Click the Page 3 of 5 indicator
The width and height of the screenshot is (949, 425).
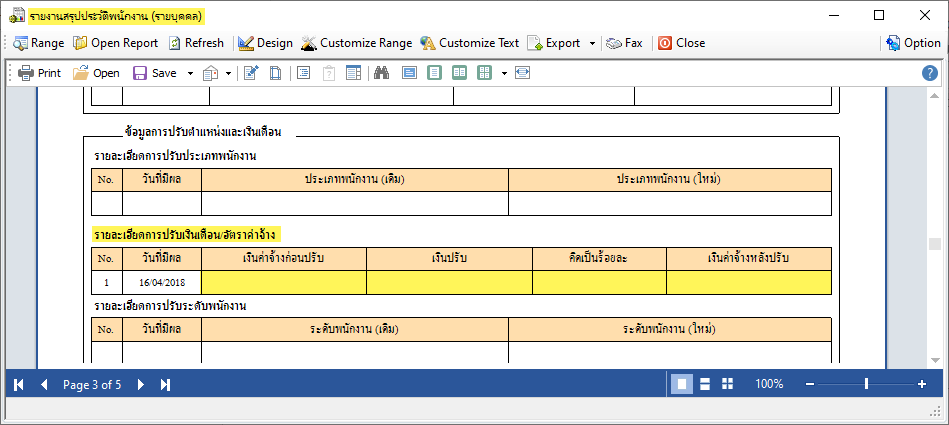[x=92, y=384]
